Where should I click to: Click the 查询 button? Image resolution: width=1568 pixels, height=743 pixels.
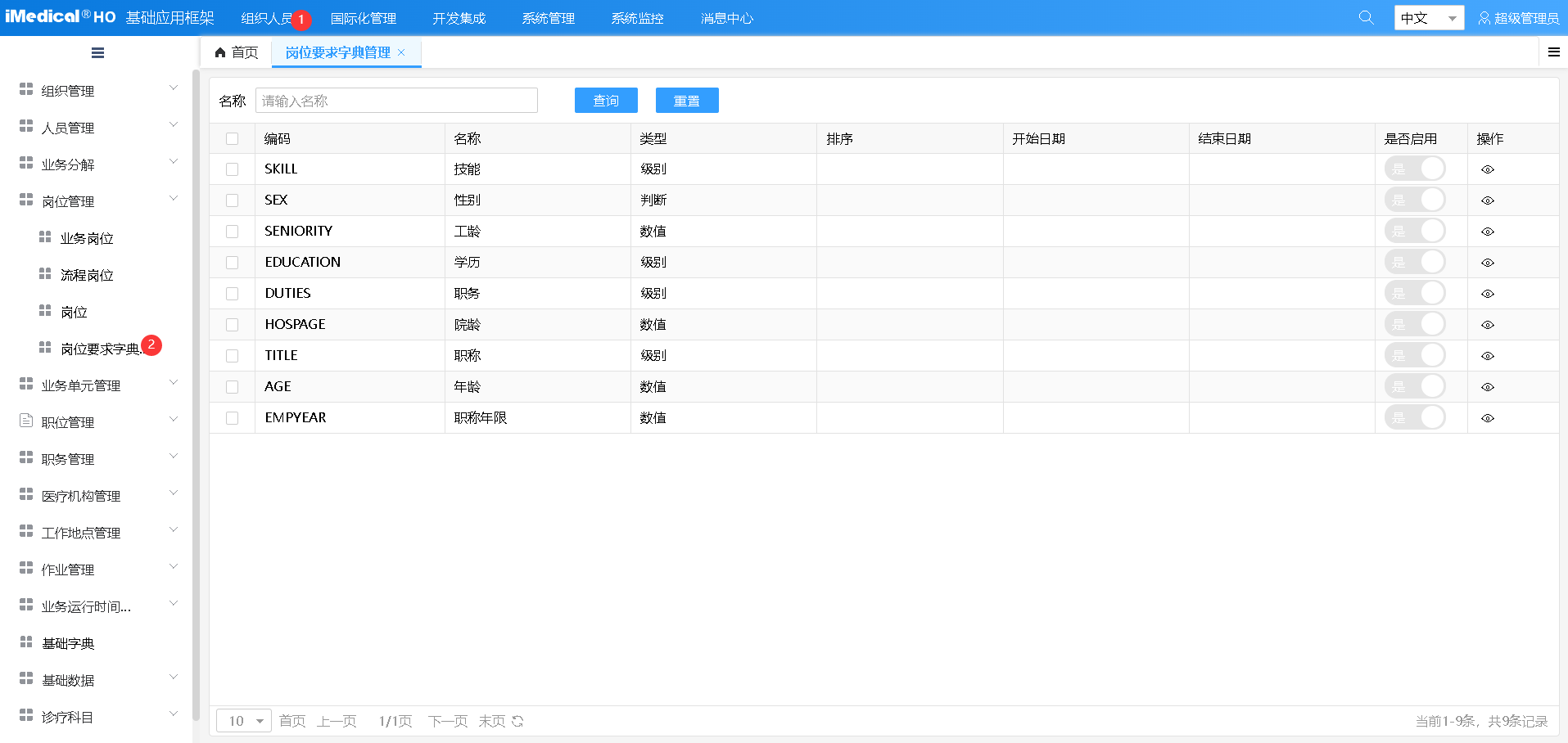click(606, 101)
